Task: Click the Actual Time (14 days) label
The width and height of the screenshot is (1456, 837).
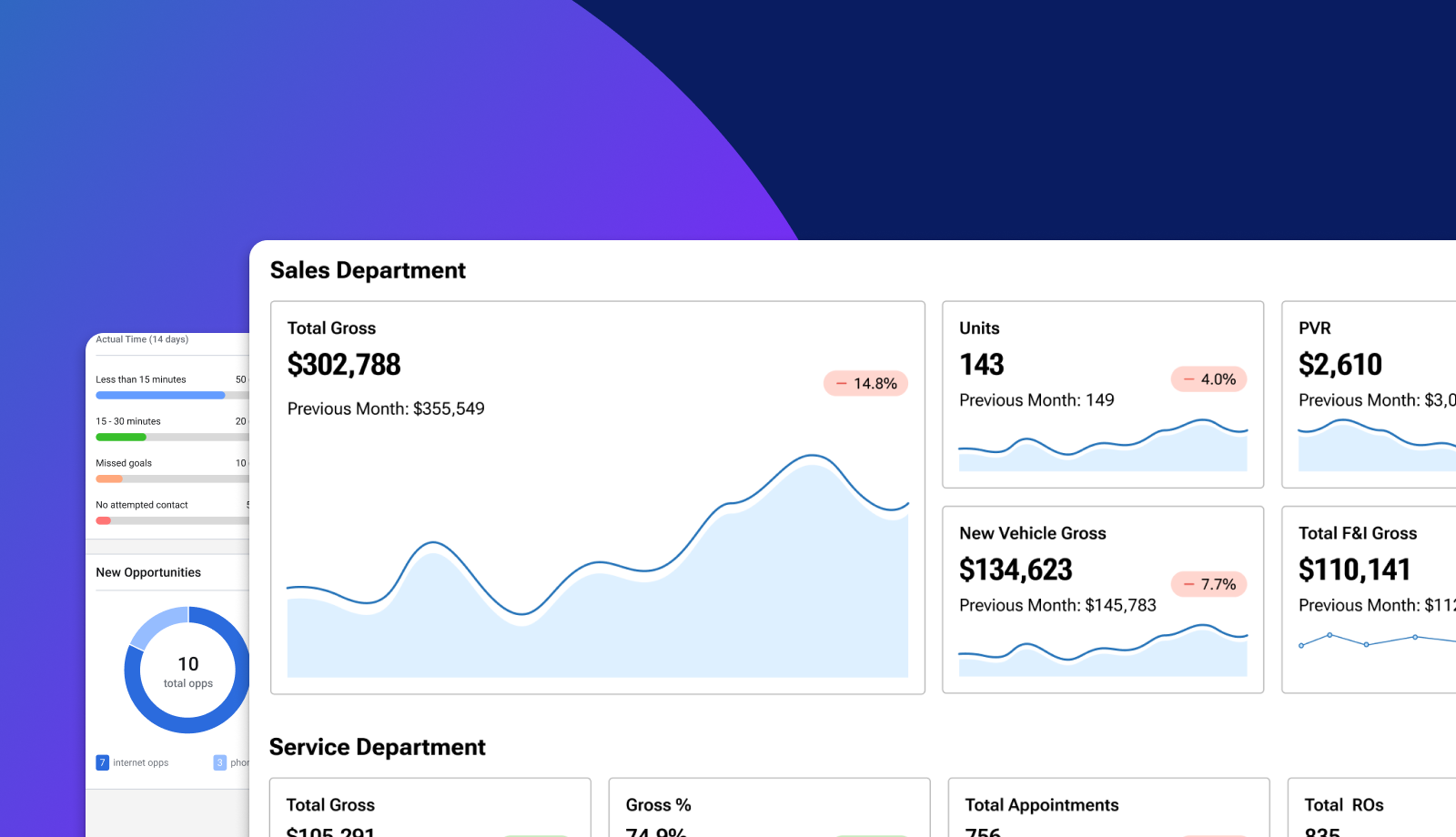Action: point(142,339)
